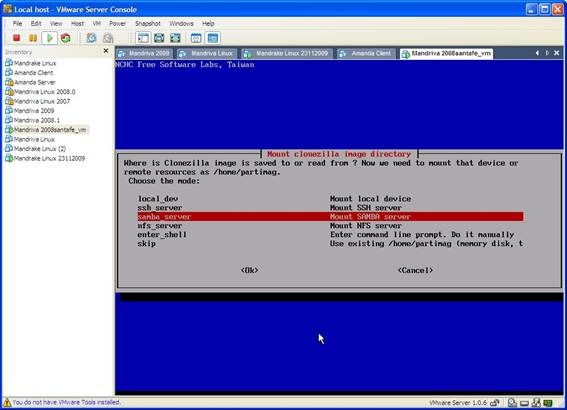
Task: Click the Full Screen toolbar icon
Action: pyautogui.click(x=175, y=38)
